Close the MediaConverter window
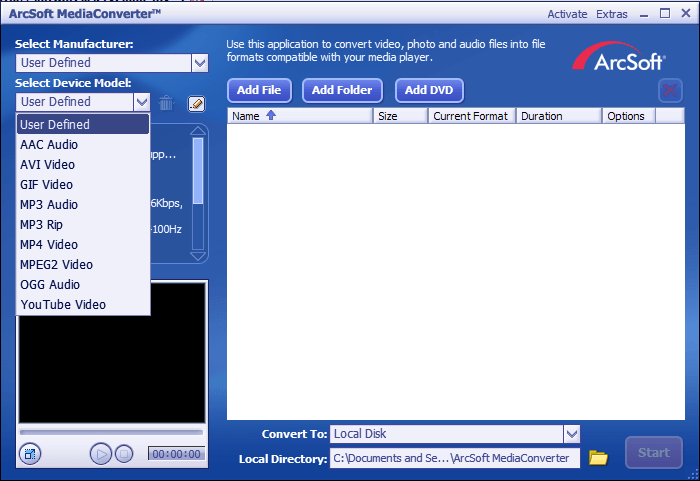This screenshot has width=700, height=481. click(x=686, y=13)
